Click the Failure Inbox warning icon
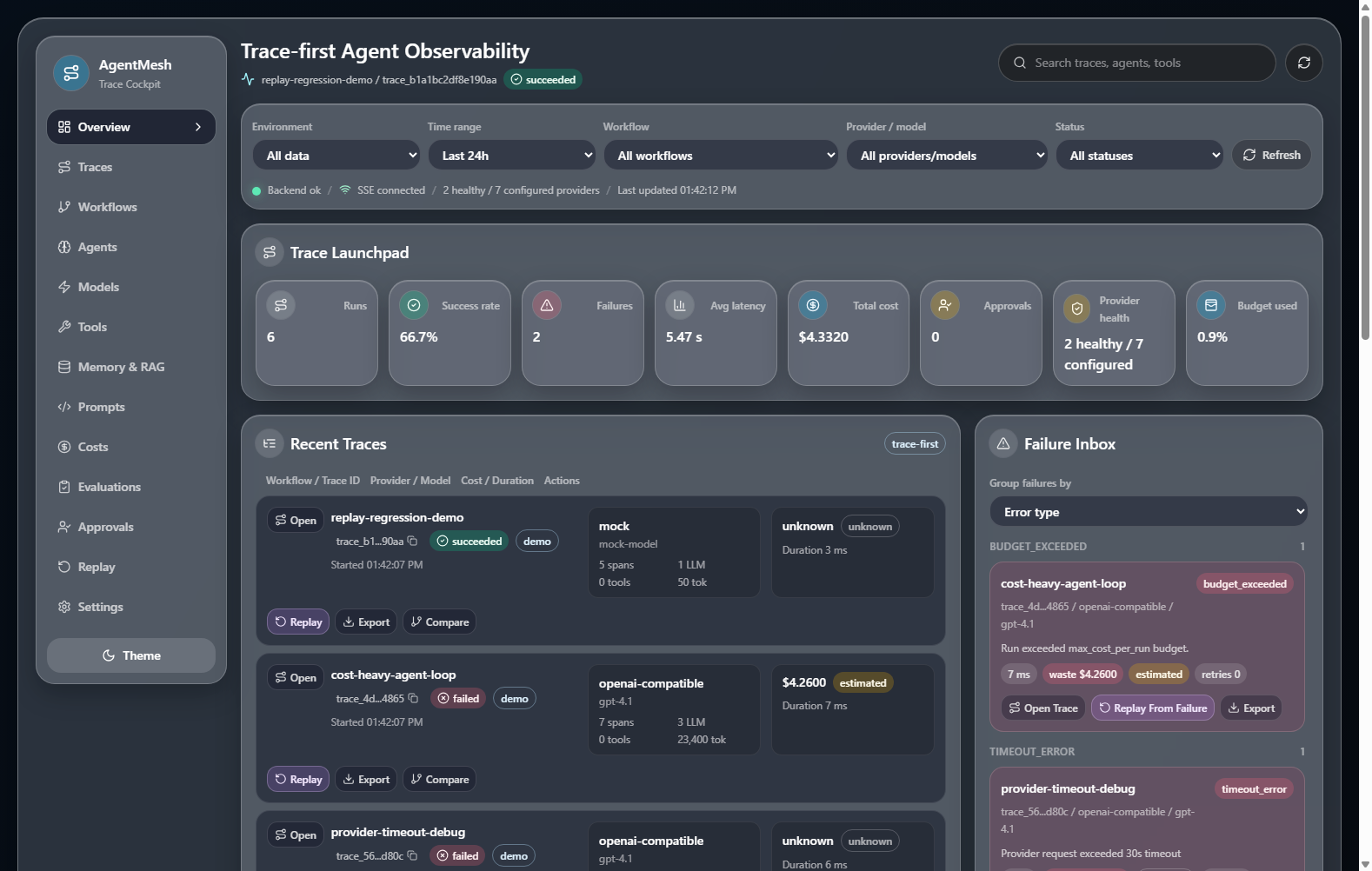Image resolution: width=1372 pixels, height=871 pixels. pyautogui.click(x=1003, y=443)
